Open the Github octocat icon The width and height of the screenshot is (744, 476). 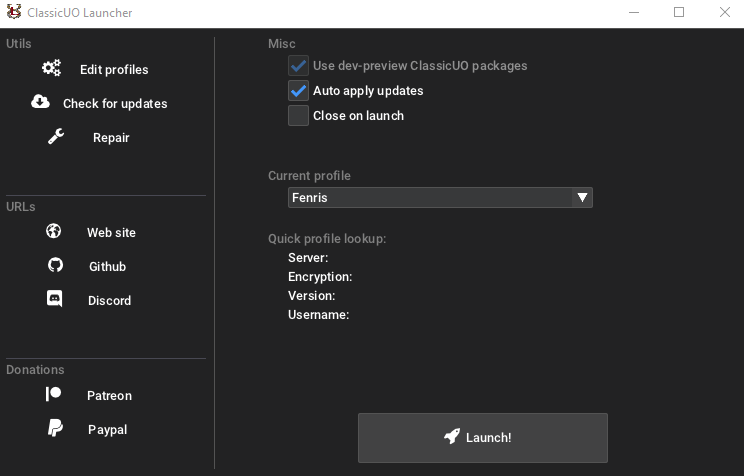(55, 266)
